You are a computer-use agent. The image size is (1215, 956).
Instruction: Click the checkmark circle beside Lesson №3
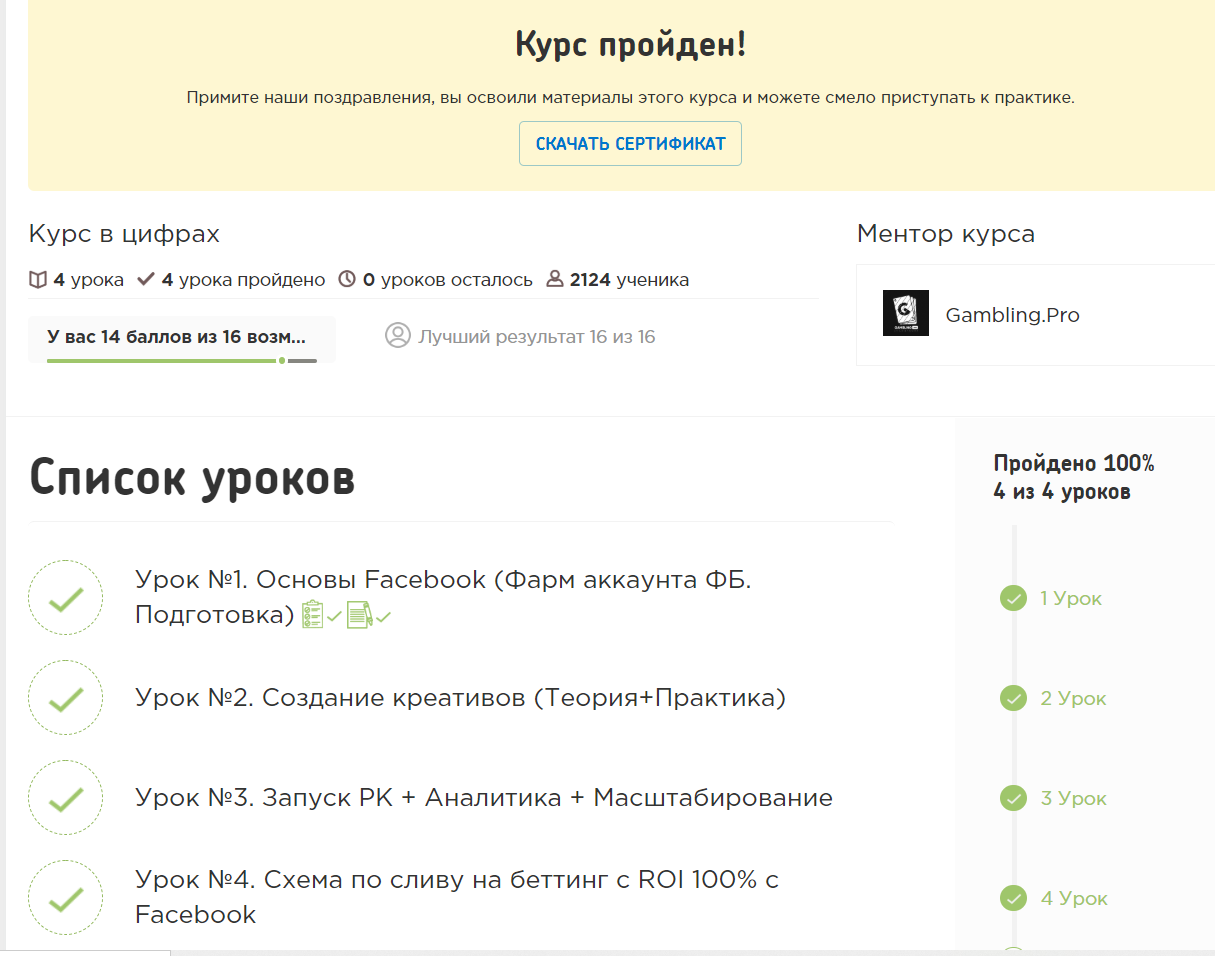point(65,798)
